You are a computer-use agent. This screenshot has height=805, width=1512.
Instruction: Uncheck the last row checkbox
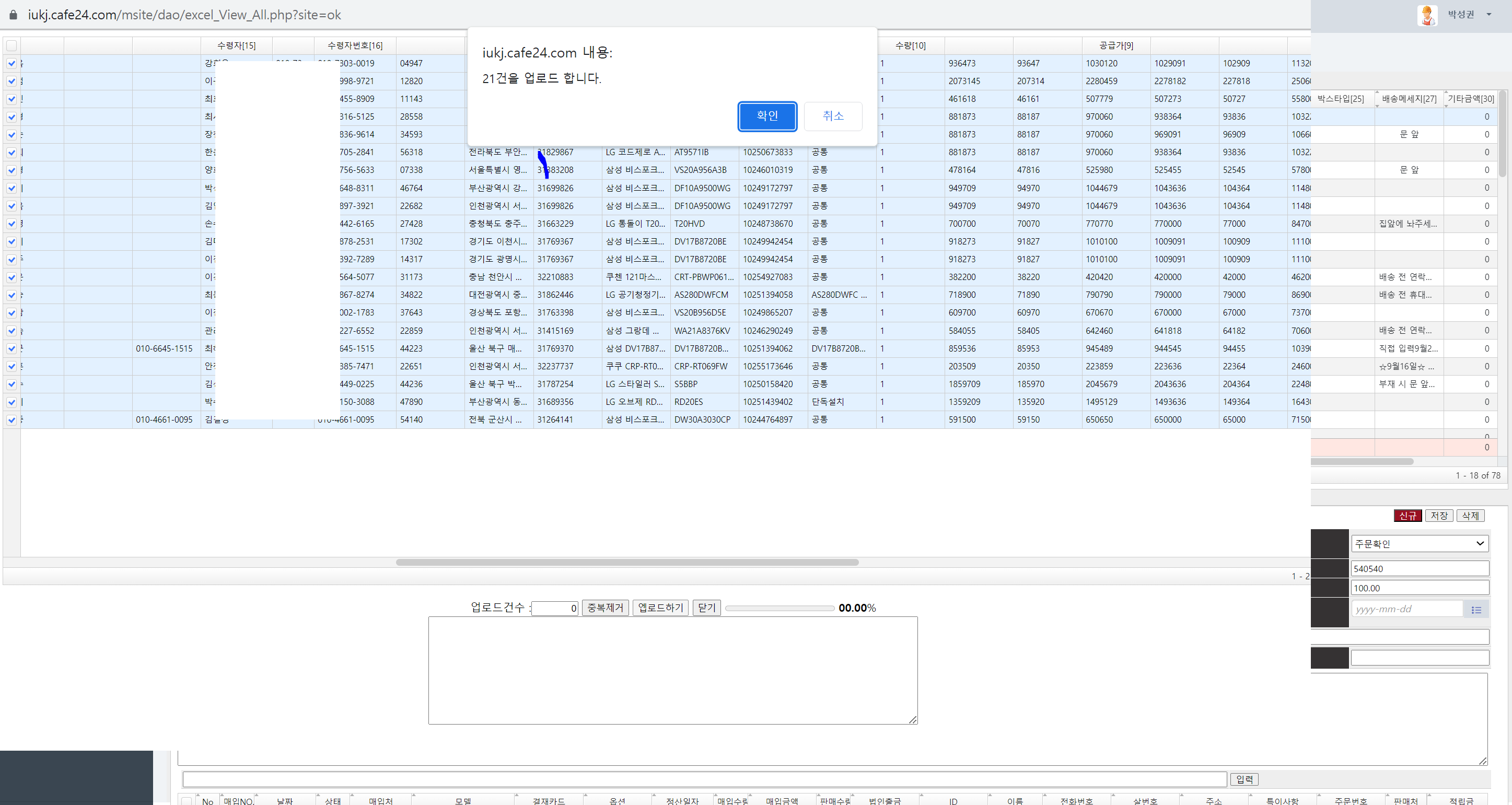[x=11, y=420]
